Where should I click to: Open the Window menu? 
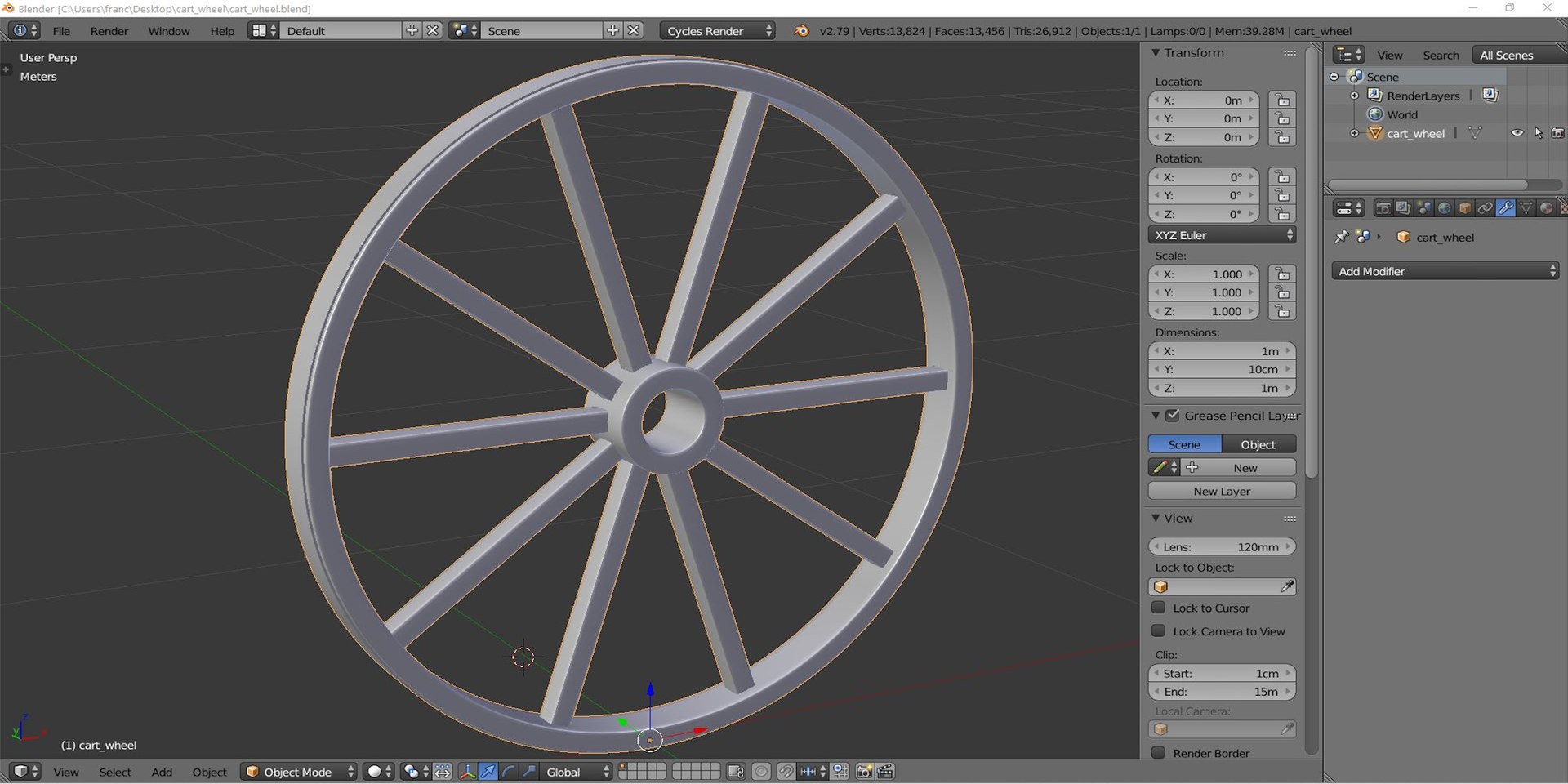(x=169, y=31)
